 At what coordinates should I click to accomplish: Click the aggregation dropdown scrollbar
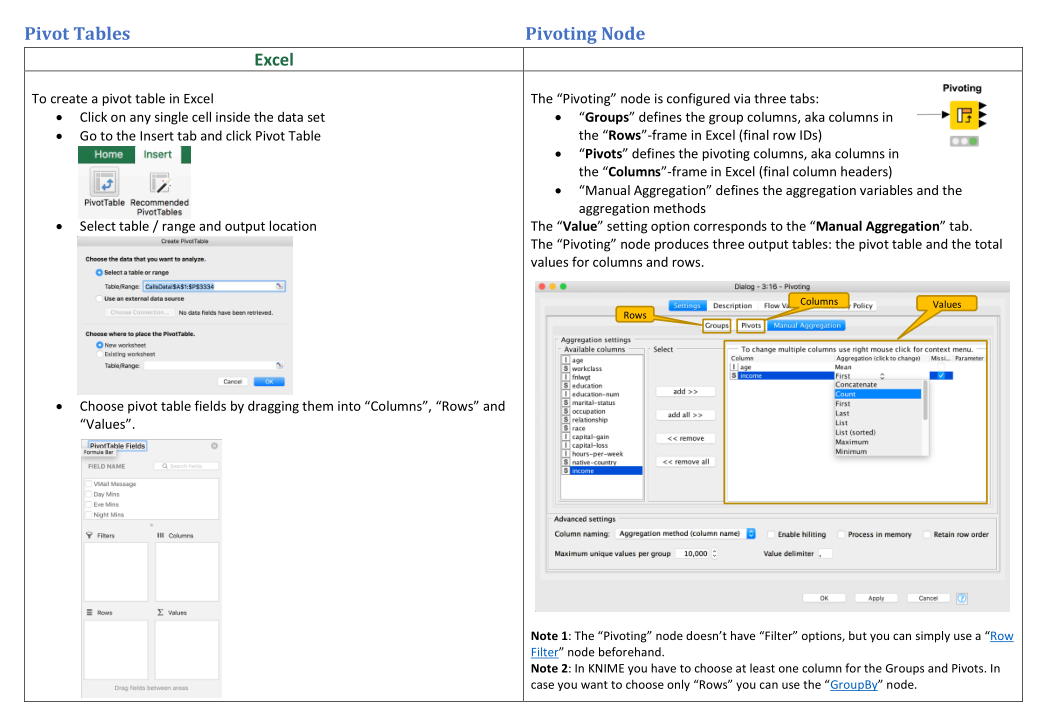(925, 401)
